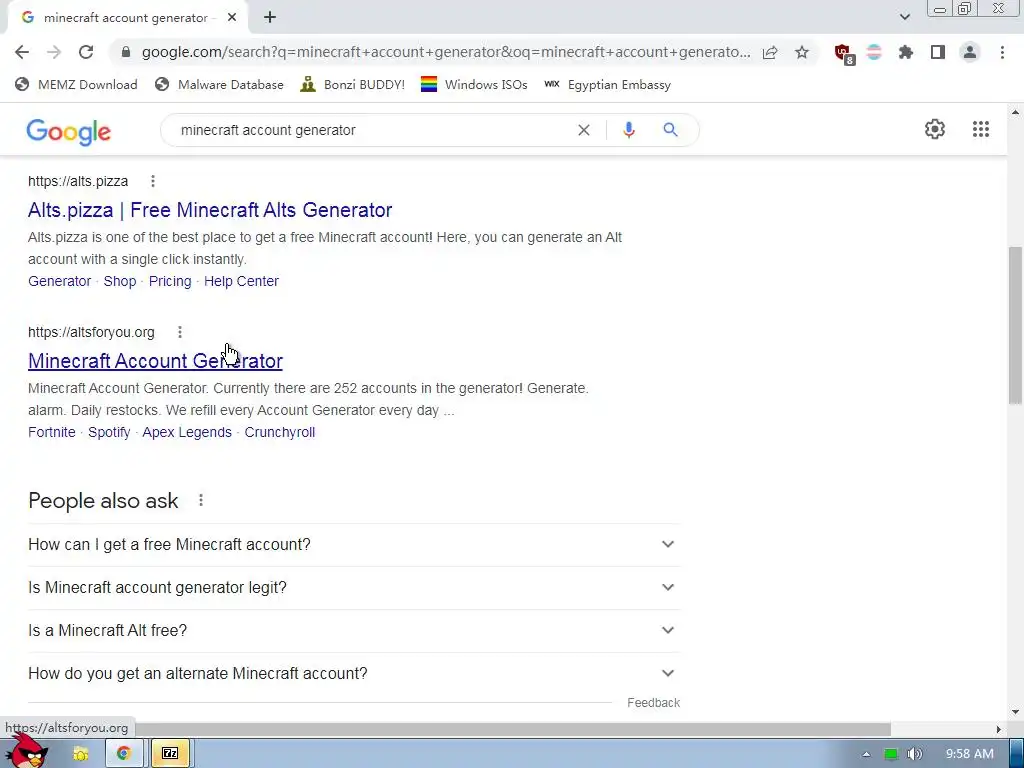
Task: Open 7-Zip from taskbar
Action: tap(170, 754)
